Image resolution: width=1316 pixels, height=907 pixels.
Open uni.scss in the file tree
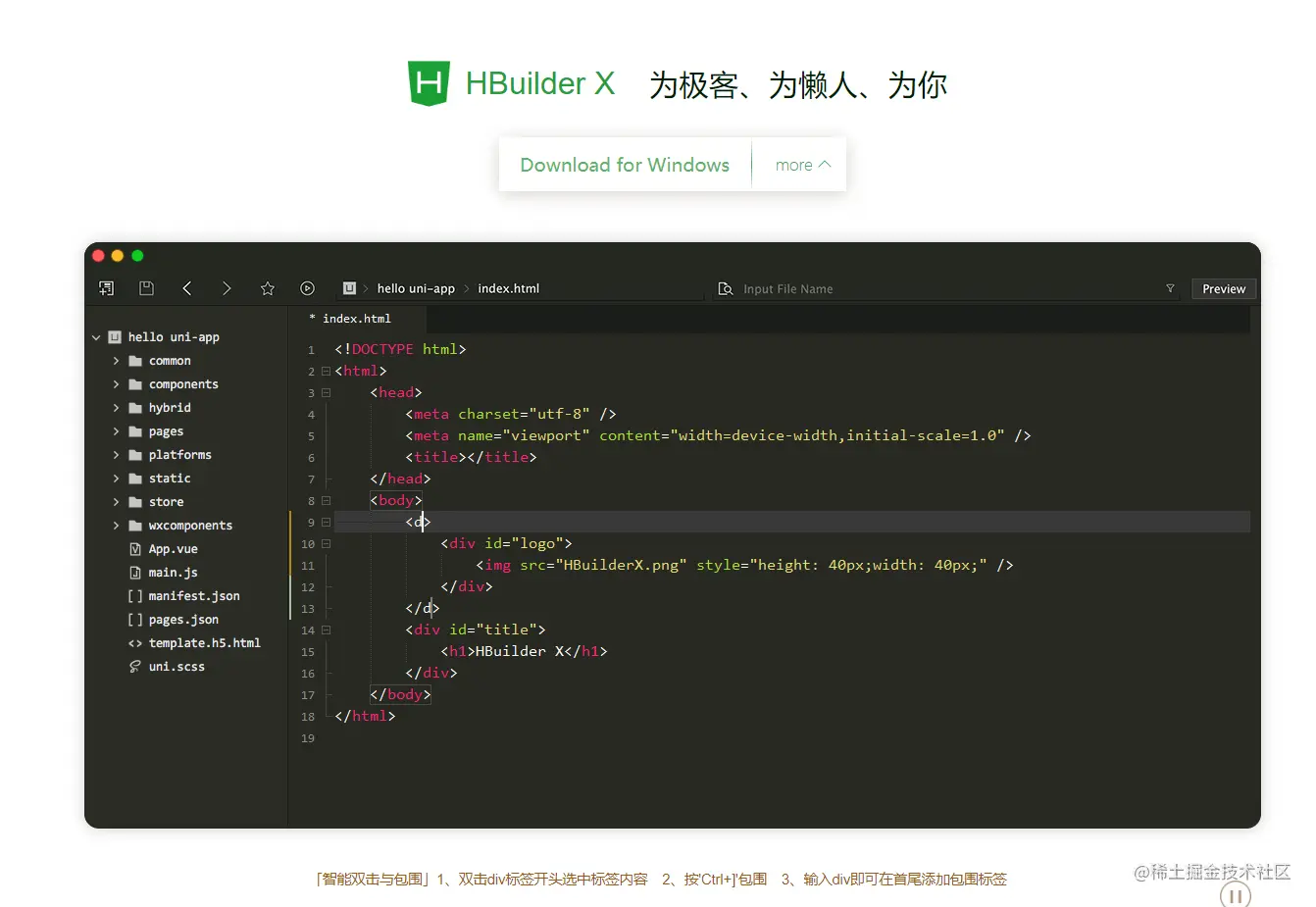[x=177, y=667]
